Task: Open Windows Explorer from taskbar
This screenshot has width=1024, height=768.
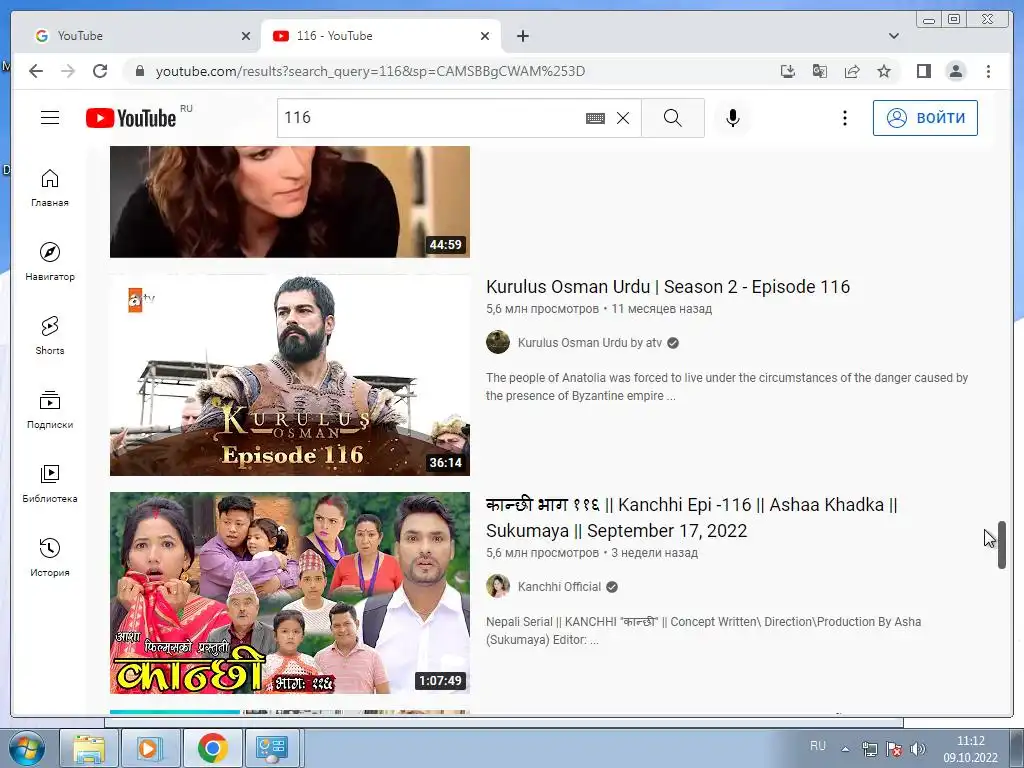Action: (x=89, y=748)
